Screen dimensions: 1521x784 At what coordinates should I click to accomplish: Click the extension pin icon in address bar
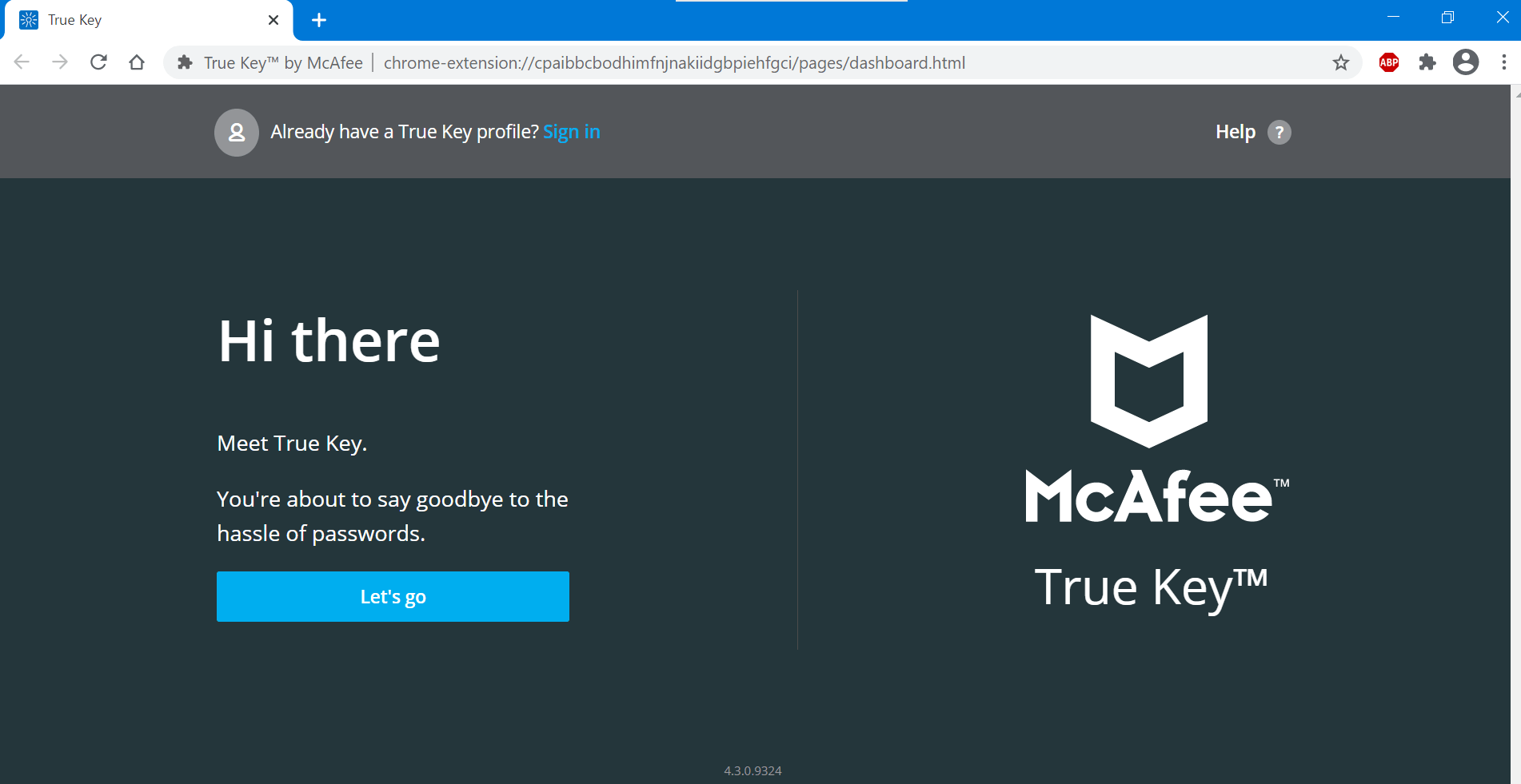point(183,62)
